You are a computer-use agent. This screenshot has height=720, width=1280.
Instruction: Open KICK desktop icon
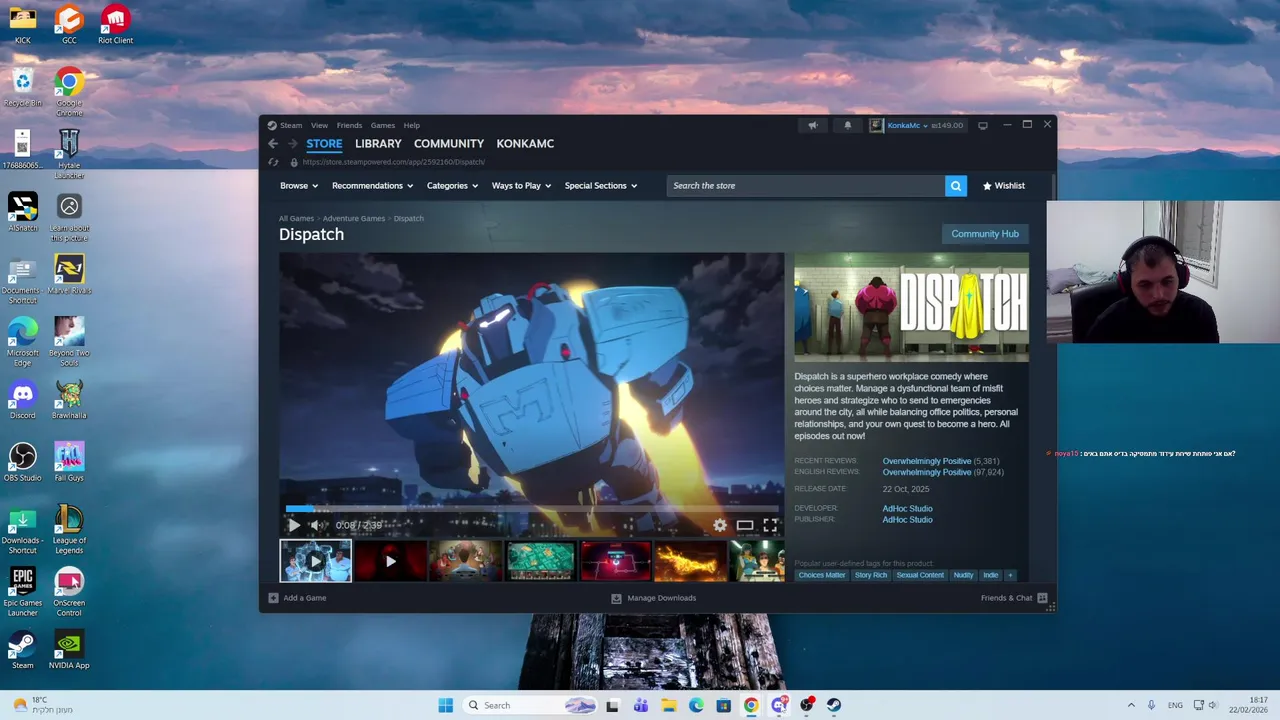pos(22,24)
